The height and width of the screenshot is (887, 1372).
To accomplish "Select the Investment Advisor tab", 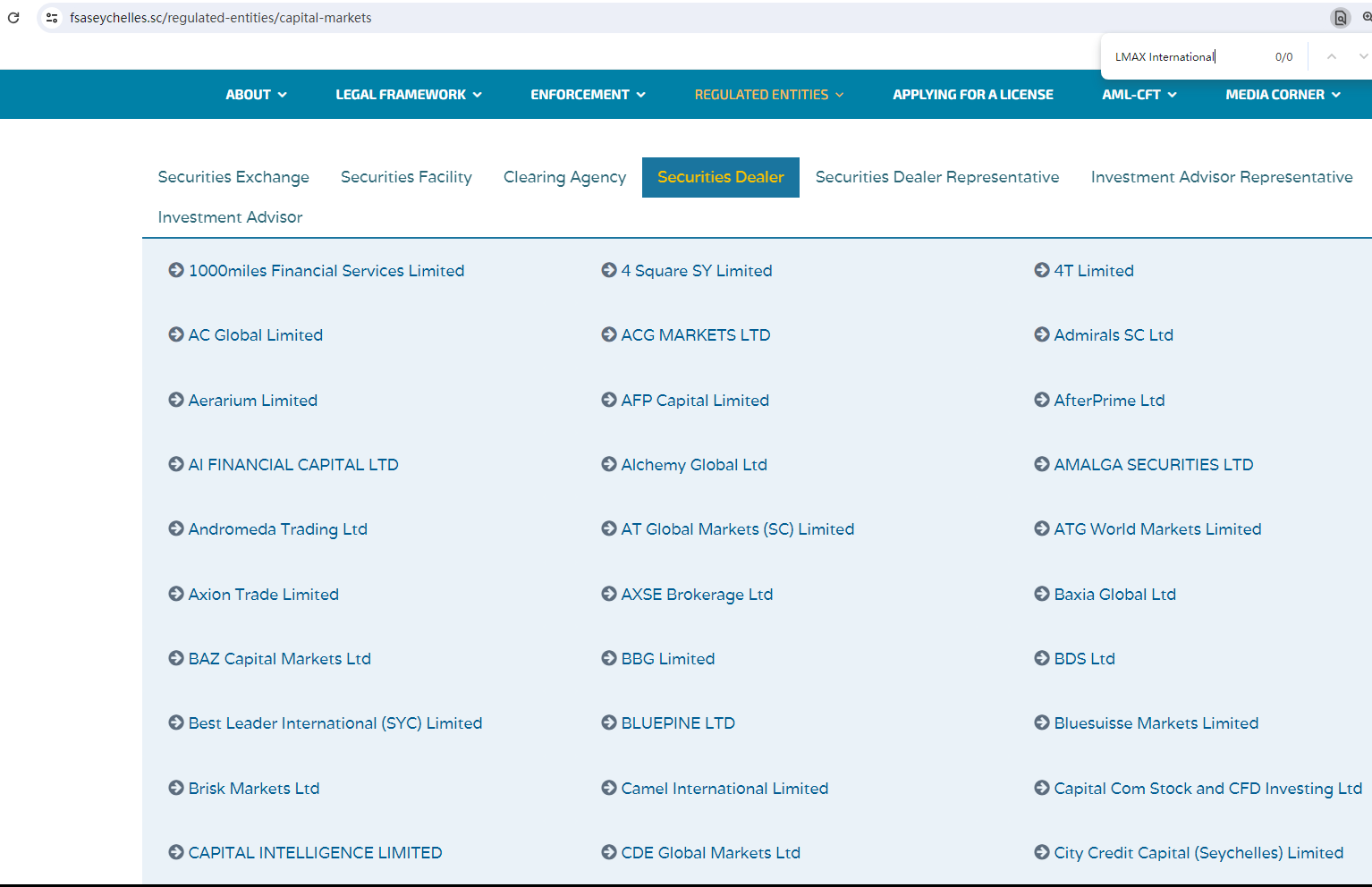I will pos(230,217).
